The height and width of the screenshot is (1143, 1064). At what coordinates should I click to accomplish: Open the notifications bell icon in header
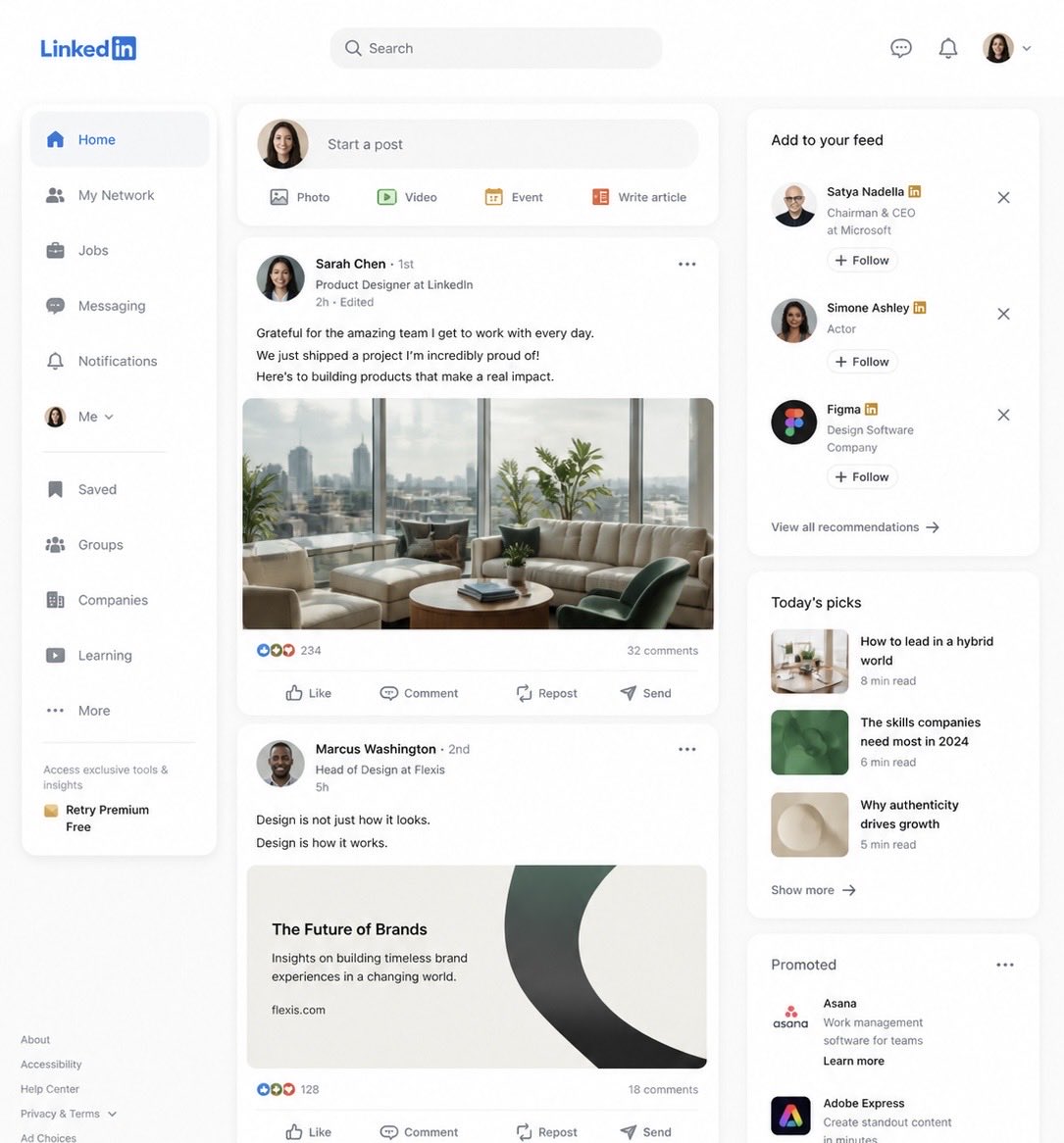tap(947, 48)
